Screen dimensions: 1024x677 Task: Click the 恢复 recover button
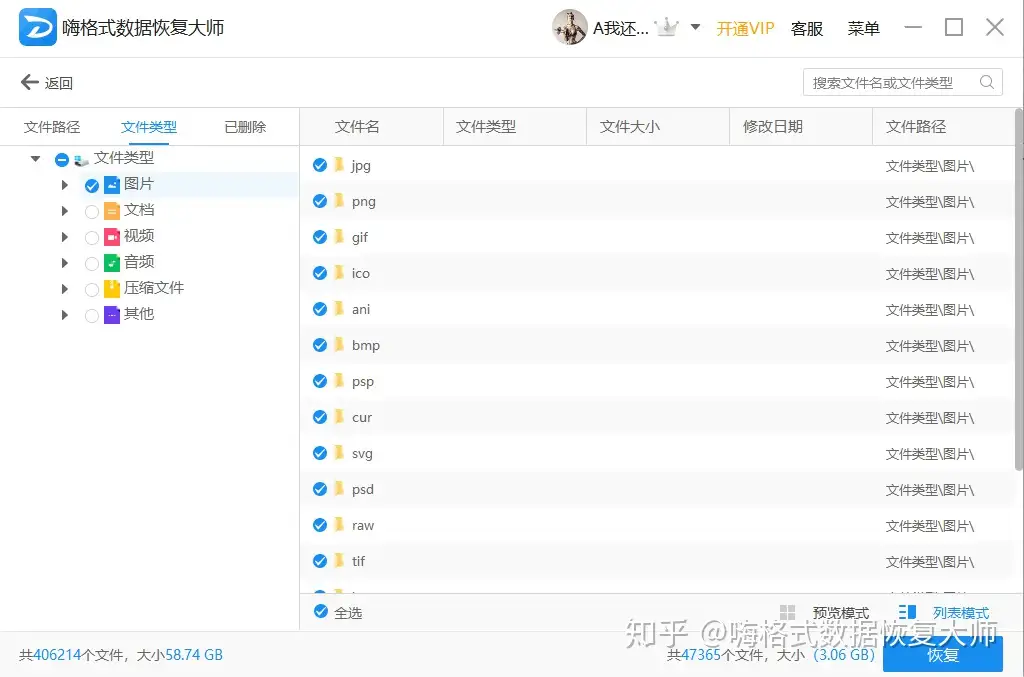click(942, 654)
